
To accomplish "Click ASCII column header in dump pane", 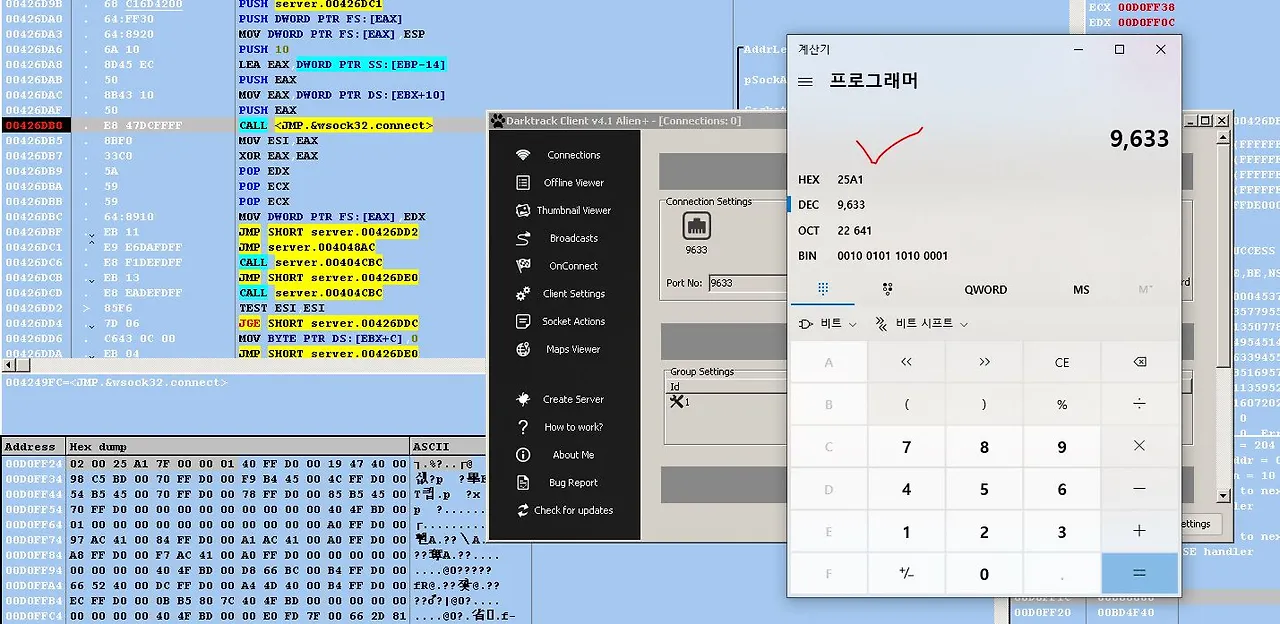I will (448, 447).
